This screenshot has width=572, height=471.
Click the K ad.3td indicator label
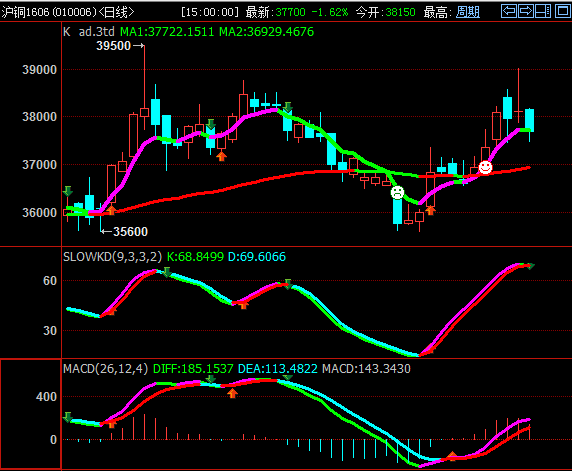[x=89, y=32]
